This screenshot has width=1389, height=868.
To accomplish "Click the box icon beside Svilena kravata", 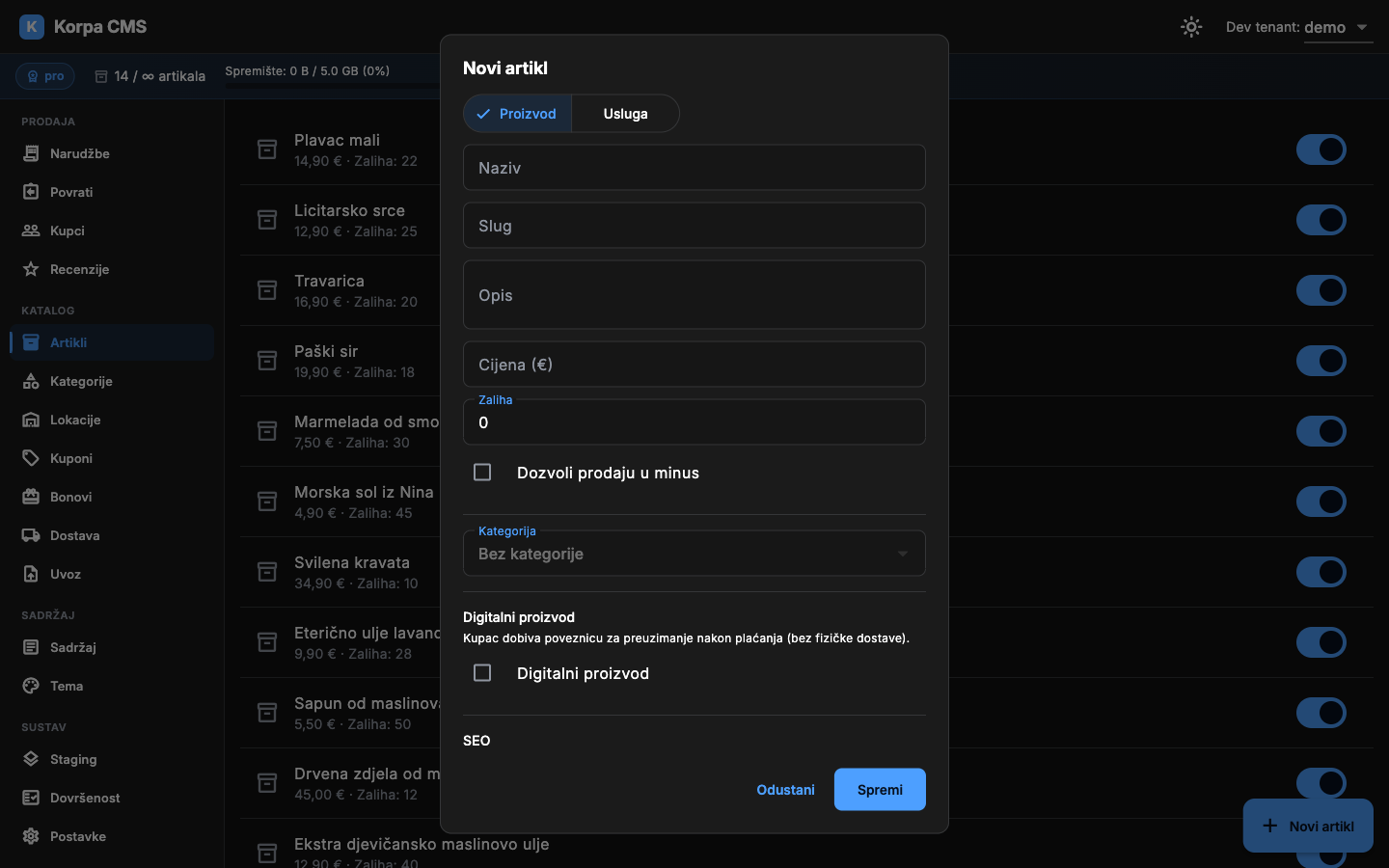I will click(x=267, y=572).
